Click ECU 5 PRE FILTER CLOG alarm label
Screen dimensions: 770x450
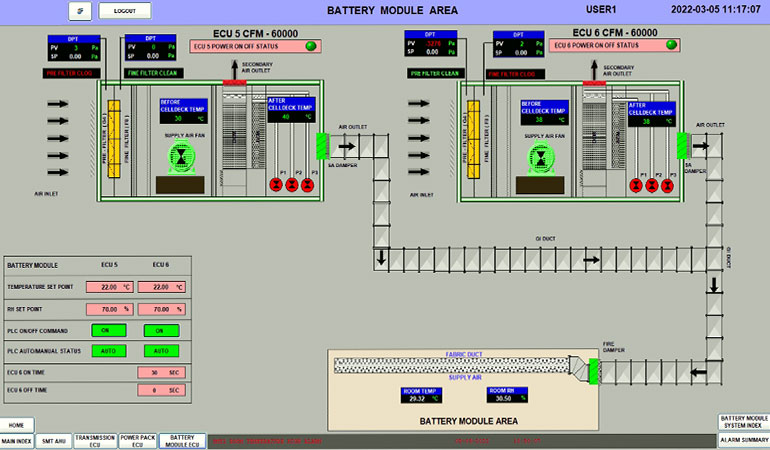click(71, 73)
